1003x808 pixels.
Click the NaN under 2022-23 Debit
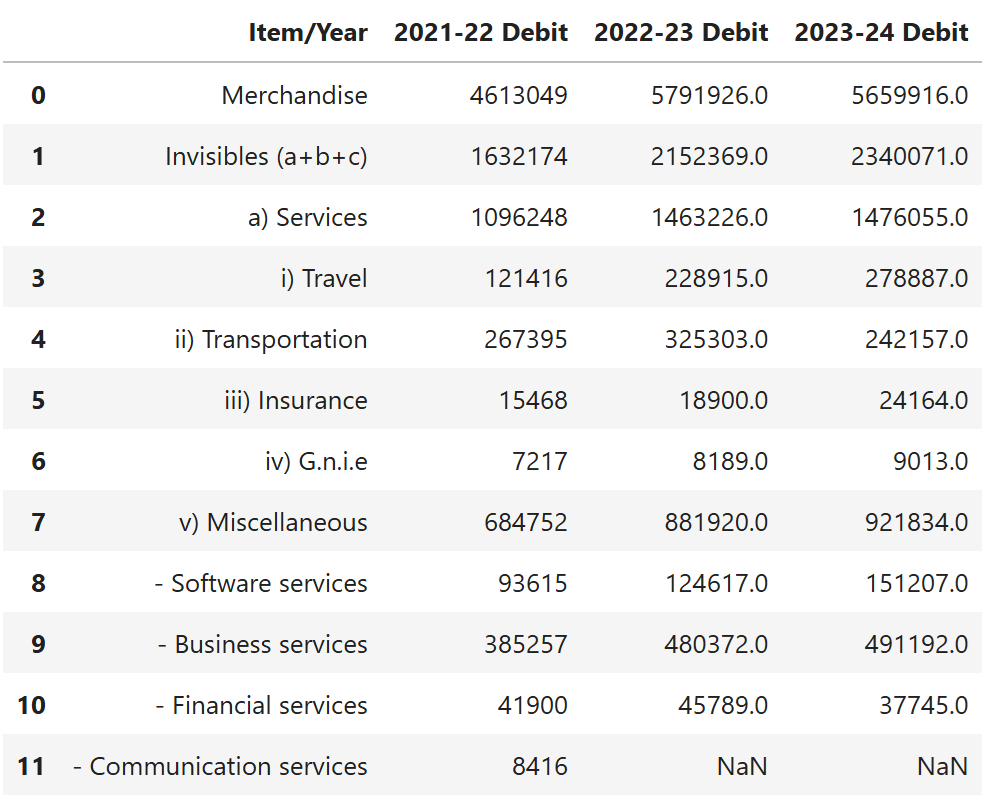point(742,767)
